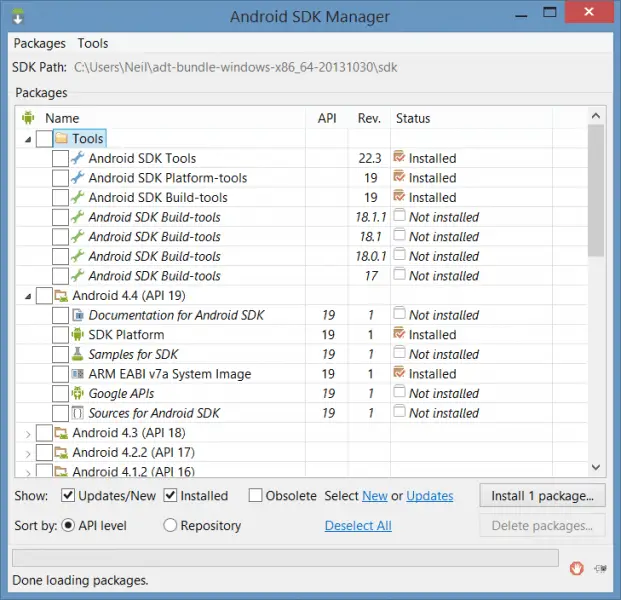Collapse the Tools tree group
Screen dimensions: 621x600
click(27, 140)
